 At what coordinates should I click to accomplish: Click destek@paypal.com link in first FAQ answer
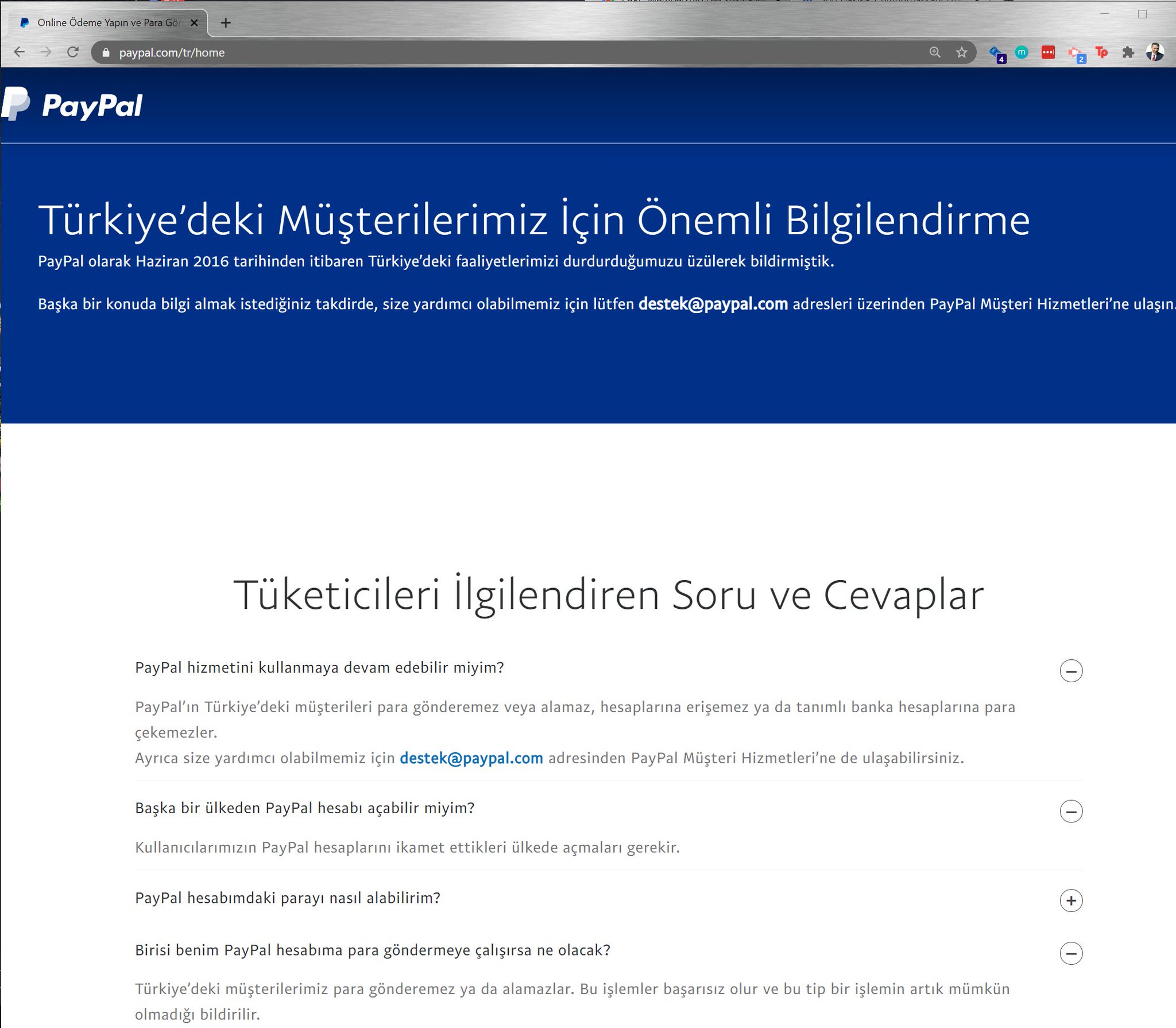click(471, 758)
